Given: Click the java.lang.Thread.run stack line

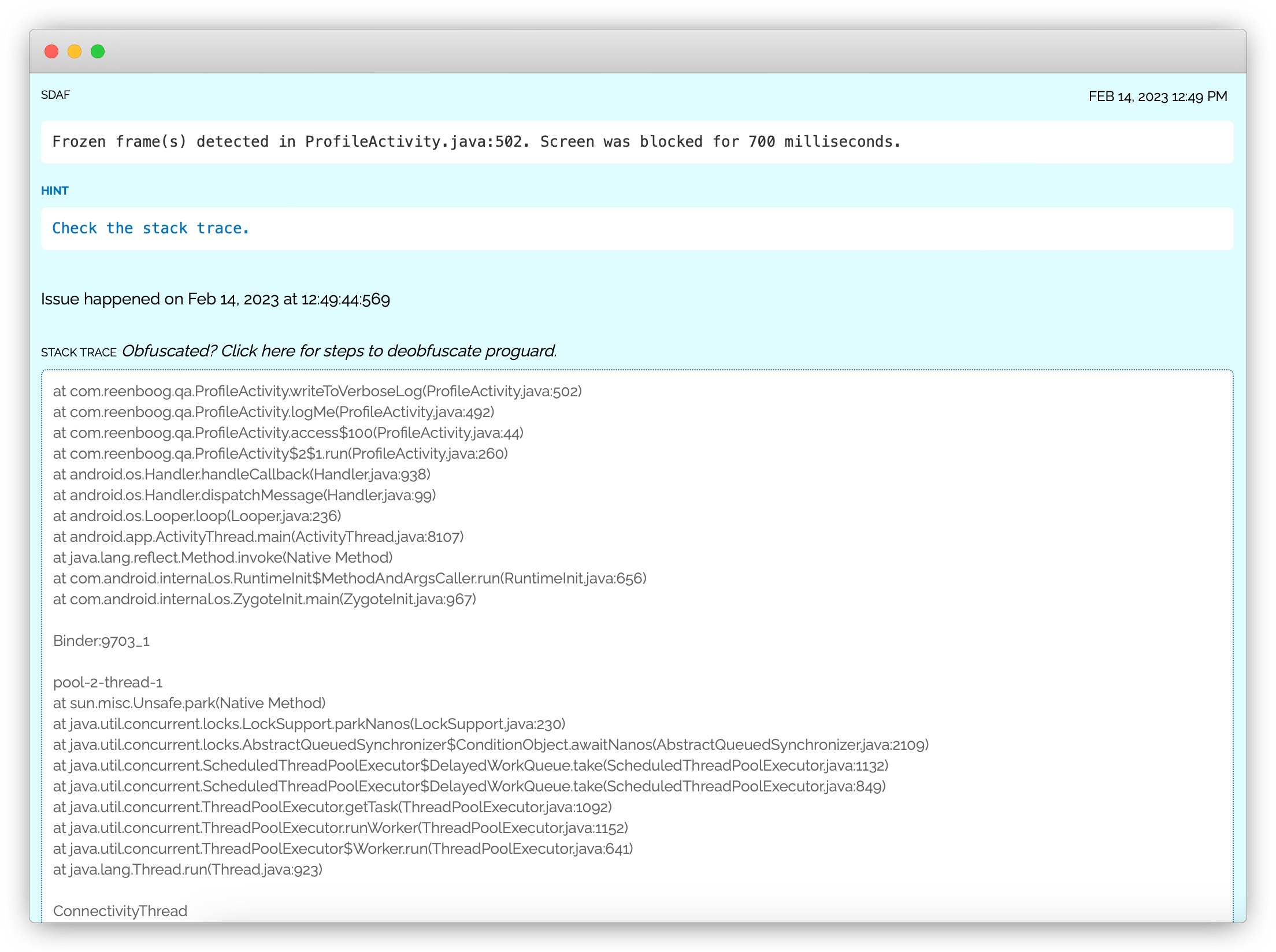Looking at the screenshot, I should (x=187, y=869).
